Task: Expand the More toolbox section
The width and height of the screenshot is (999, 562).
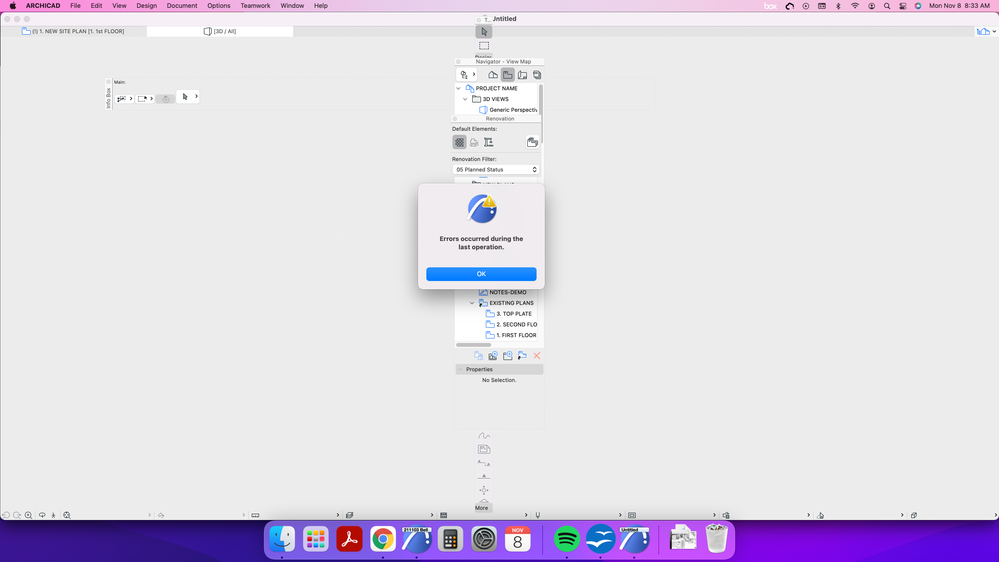Action: click(x=482, y=506)
